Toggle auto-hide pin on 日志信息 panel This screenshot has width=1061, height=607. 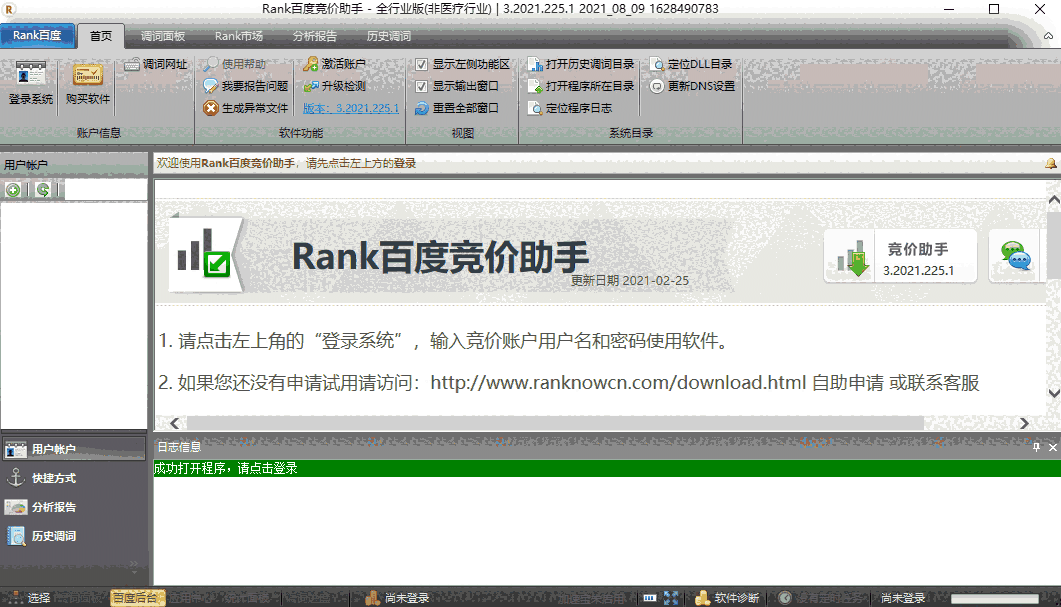(x=1038, y=446)
